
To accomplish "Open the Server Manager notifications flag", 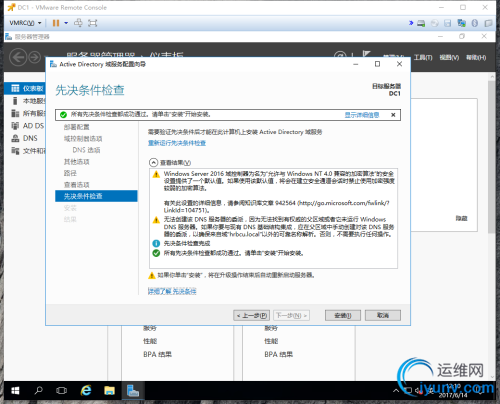I will 366,54.
